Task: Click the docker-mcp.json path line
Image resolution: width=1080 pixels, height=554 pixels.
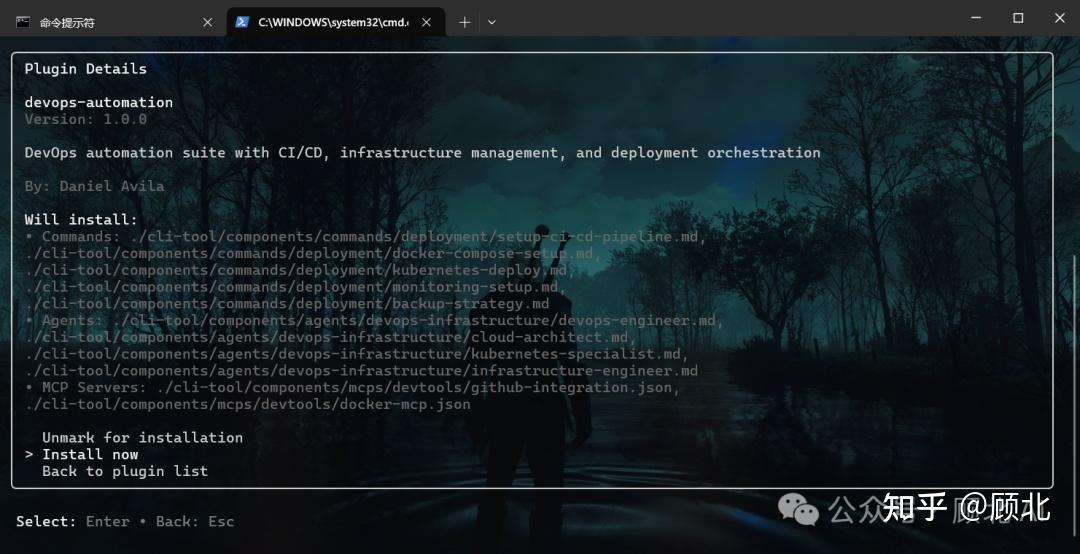Action: pyautogui.click(x=247, y=404)
